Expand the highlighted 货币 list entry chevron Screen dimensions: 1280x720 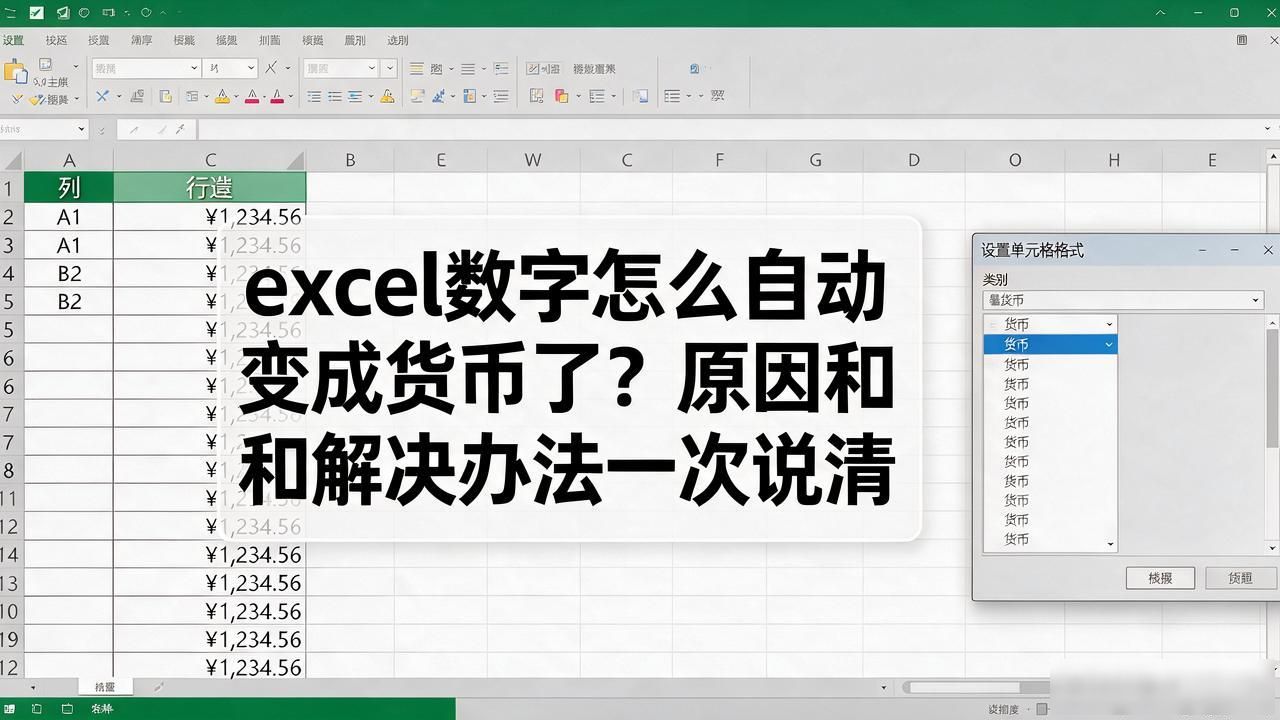(1108, 344)
